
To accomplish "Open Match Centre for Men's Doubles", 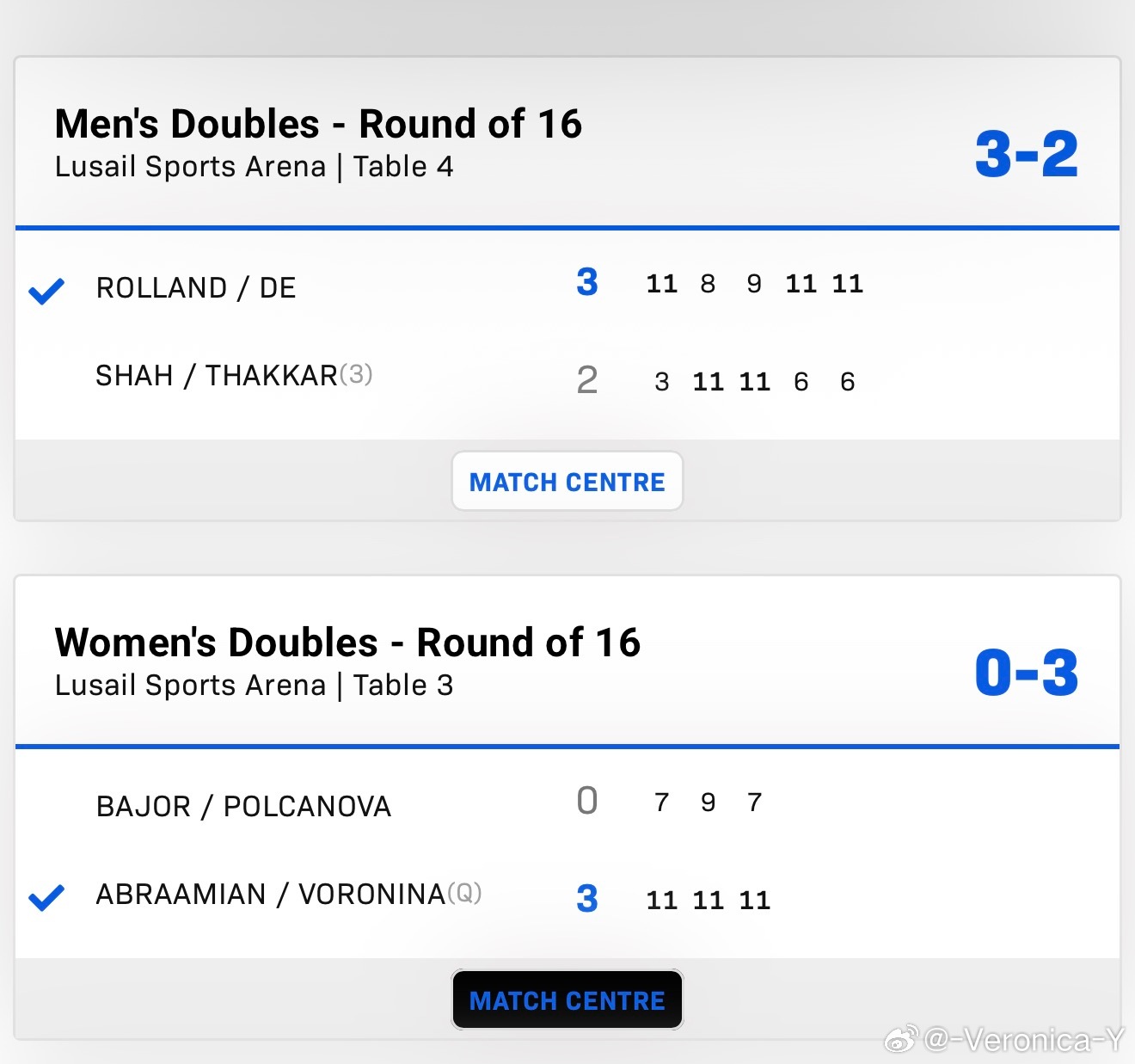I will [x=567, y=482].
